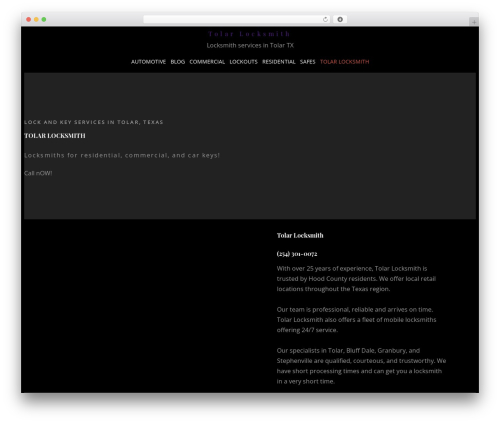Open the Blog menu item

pos(178,62)
